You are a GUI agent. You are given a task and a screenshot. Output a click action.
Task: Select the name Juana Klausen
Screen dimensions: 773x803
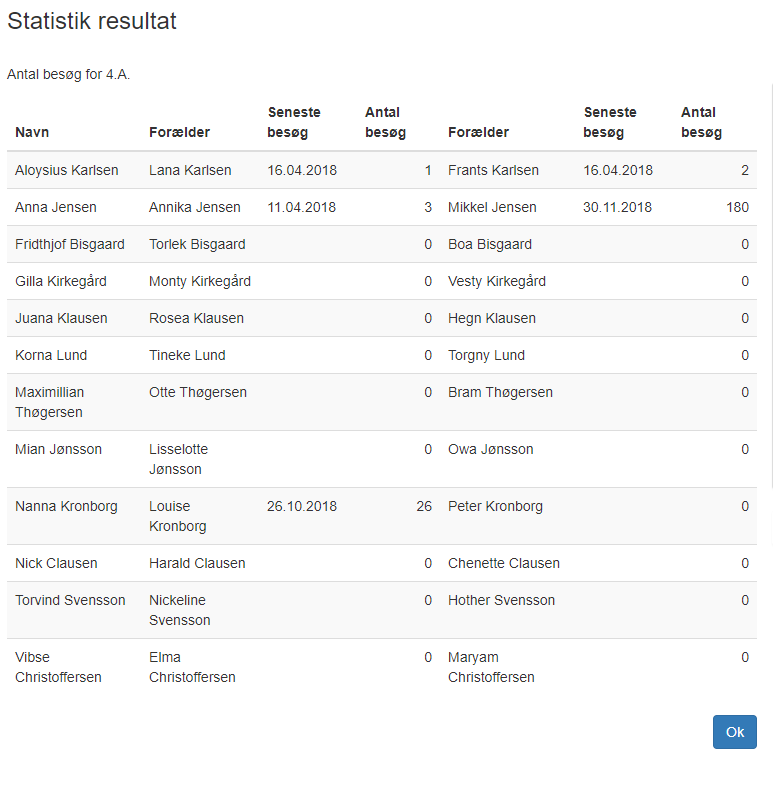[61, 318]
